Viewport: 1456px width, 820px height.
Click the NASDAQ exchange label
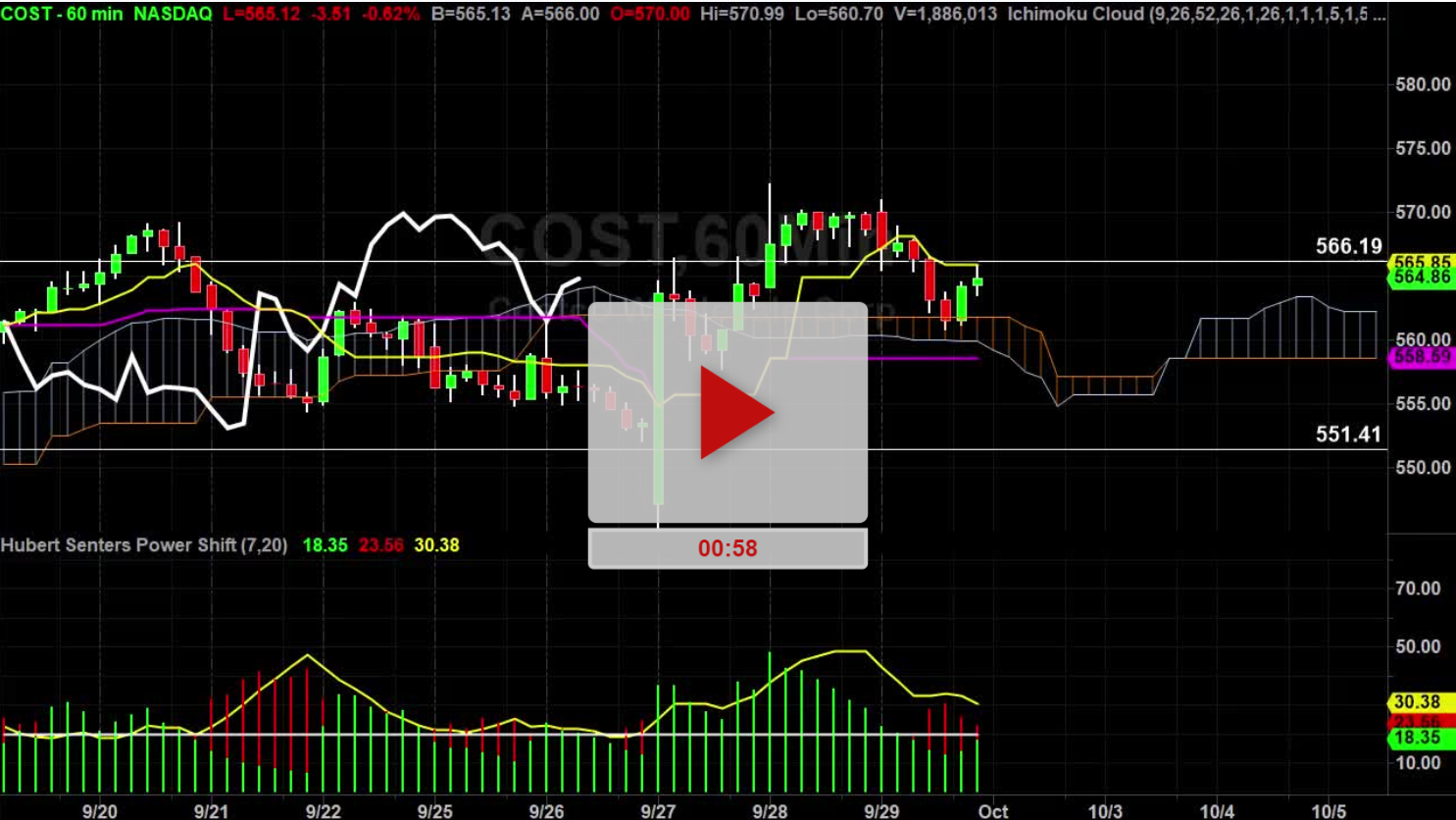(173, 14)
